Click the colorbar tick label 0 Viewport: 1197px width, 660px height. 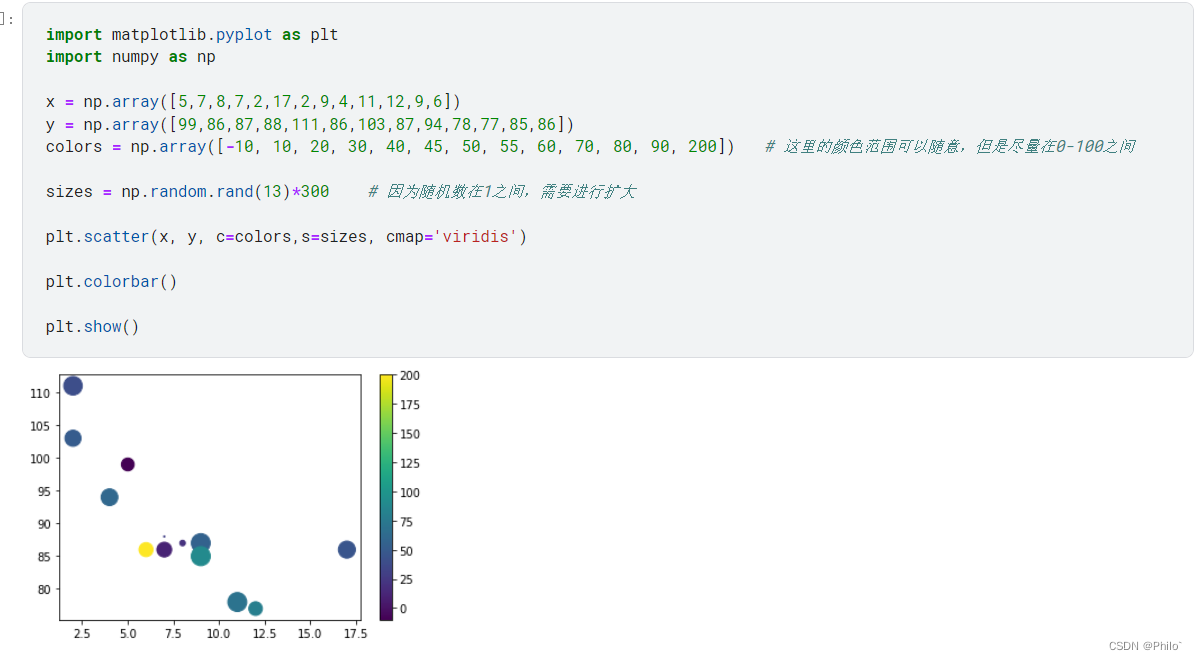(x=403, y=609)
